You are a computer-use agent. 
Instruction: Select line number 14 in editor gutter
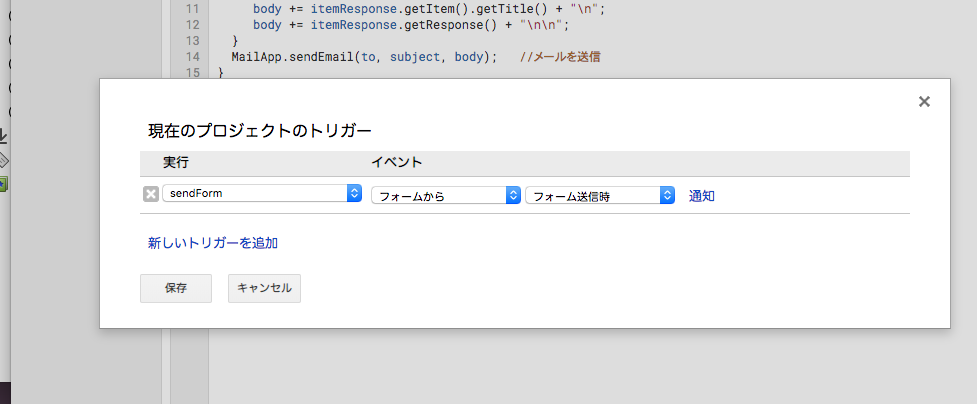[193, 57]
